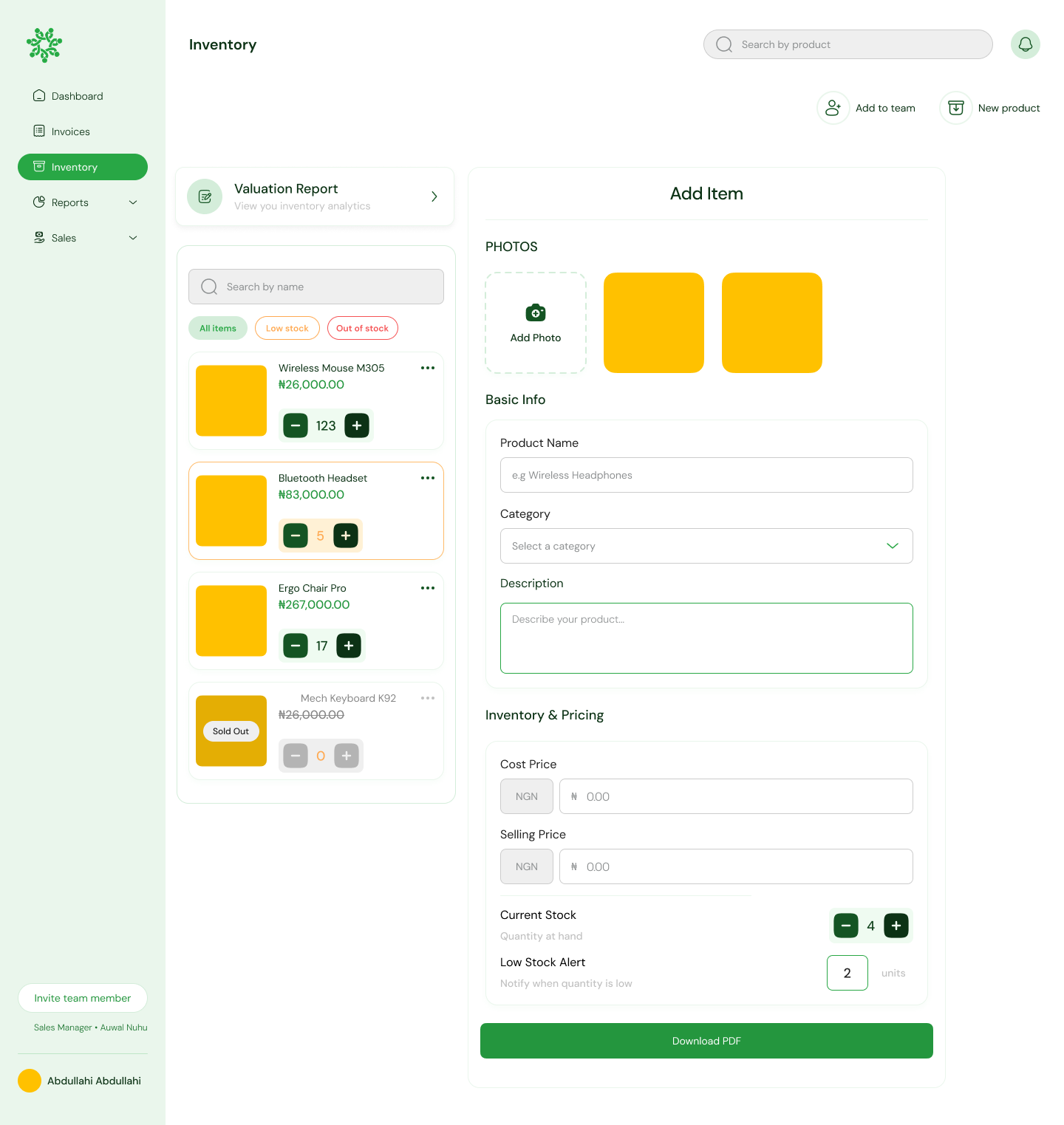Click the camera icon in Add Photo

click(x=536, y=312)
